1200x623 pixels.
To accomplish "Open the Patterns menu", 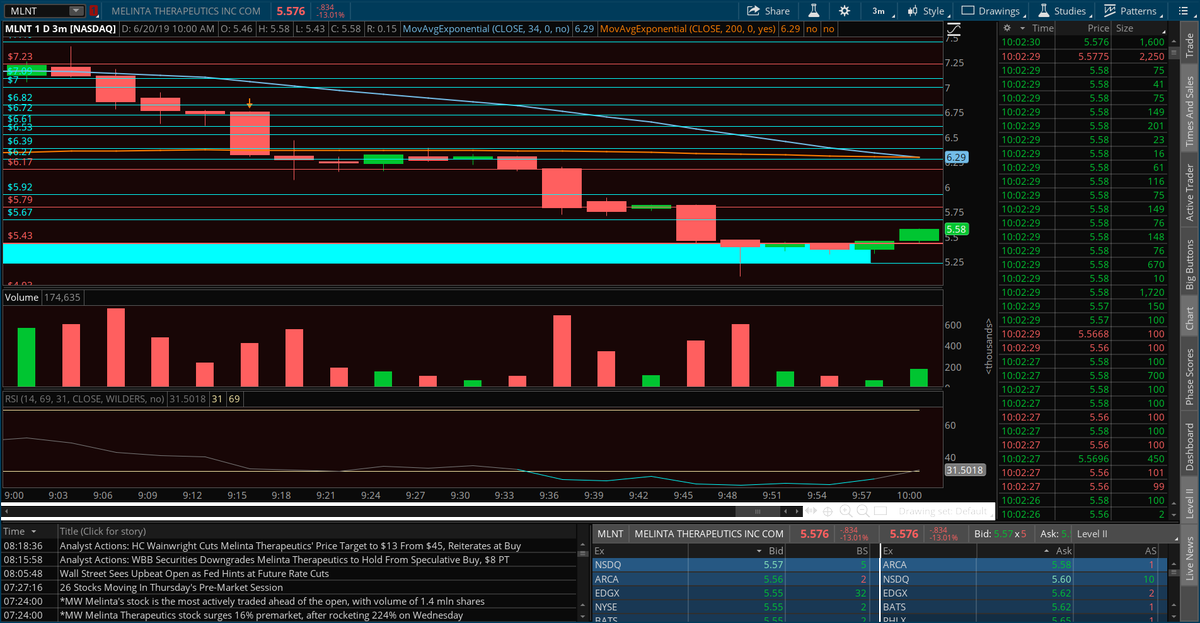I will click(1131, 11).
